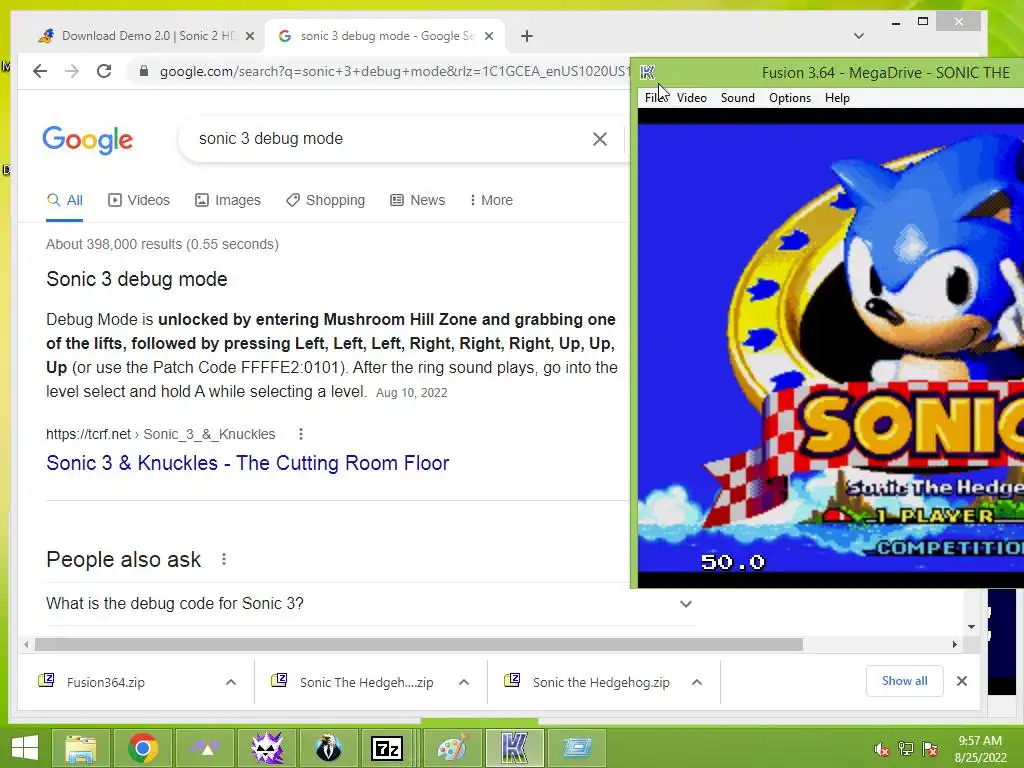Viewport: 1024px width, 768px height.
Task: Click 'About 398,000 results' text
Action: tap(163, 244)
